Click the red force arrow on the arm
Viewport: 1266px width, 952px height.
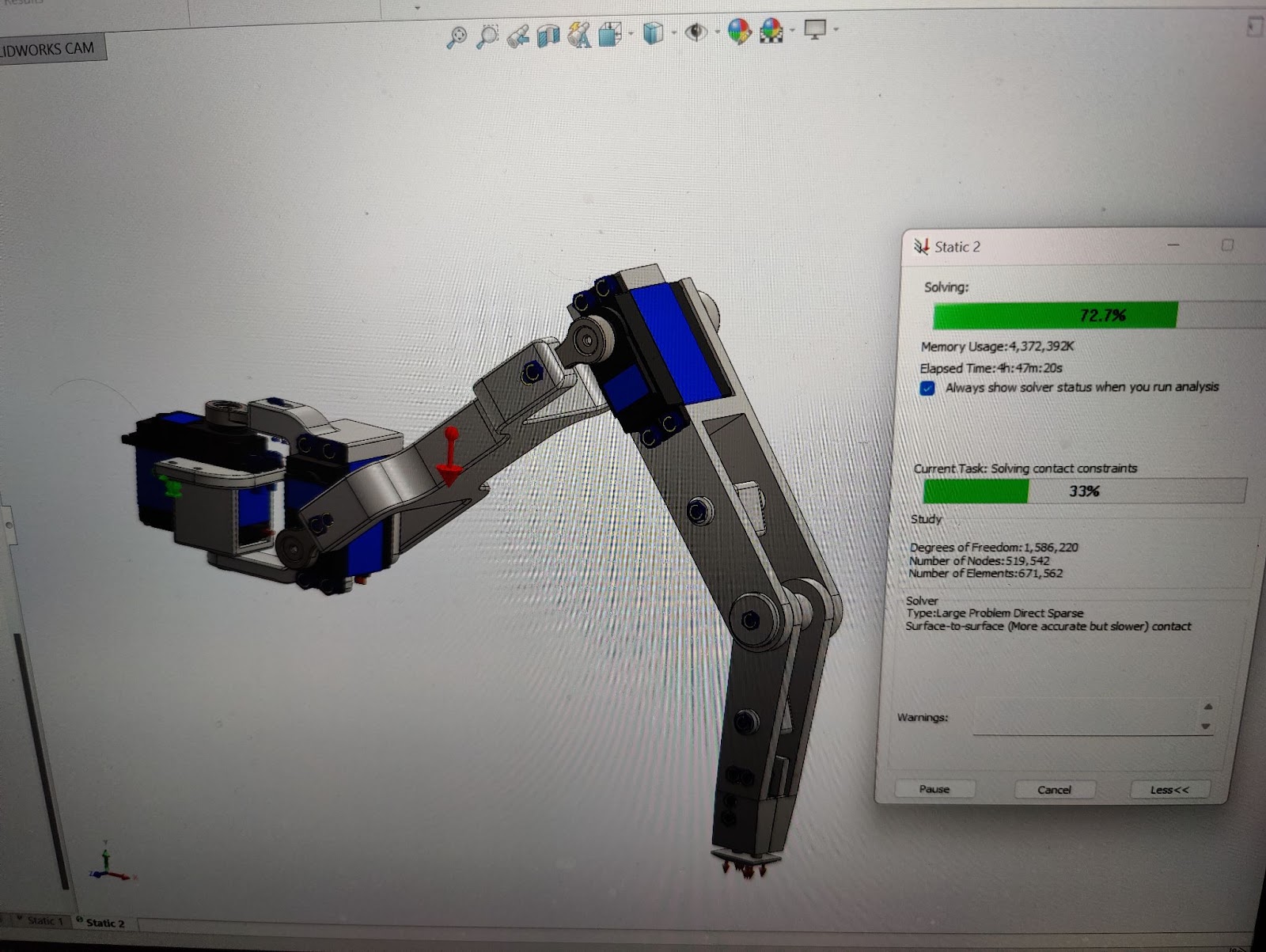(449, 457)
